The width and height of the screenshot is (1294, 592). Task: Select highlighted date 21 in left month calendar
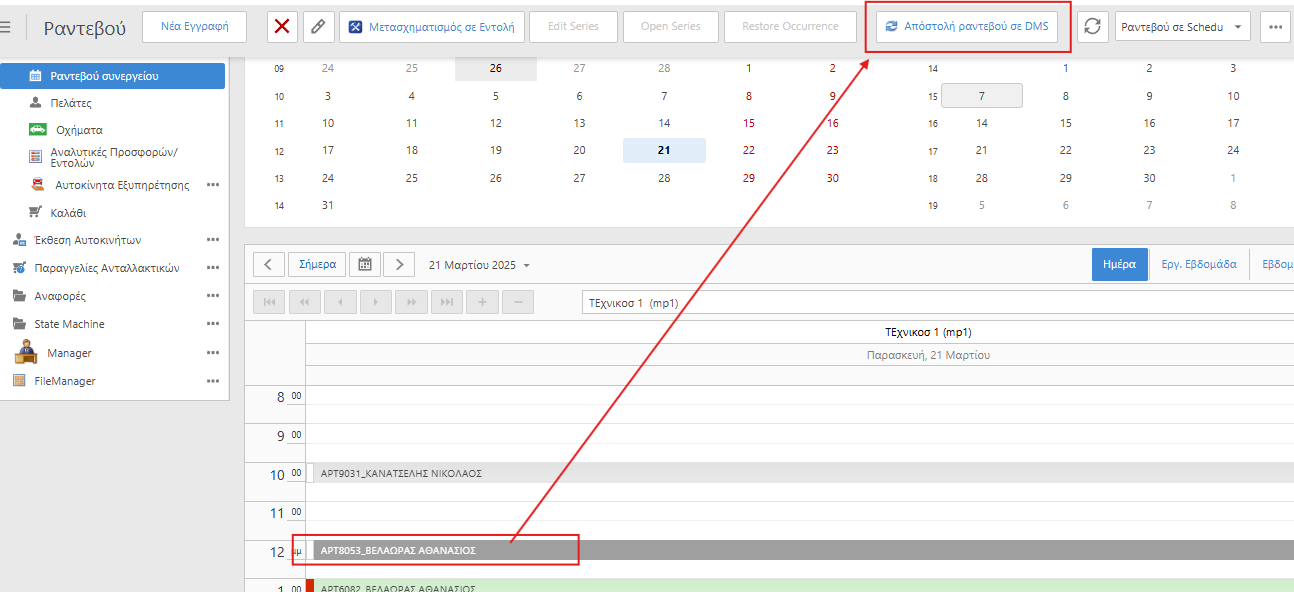[664, 150]
